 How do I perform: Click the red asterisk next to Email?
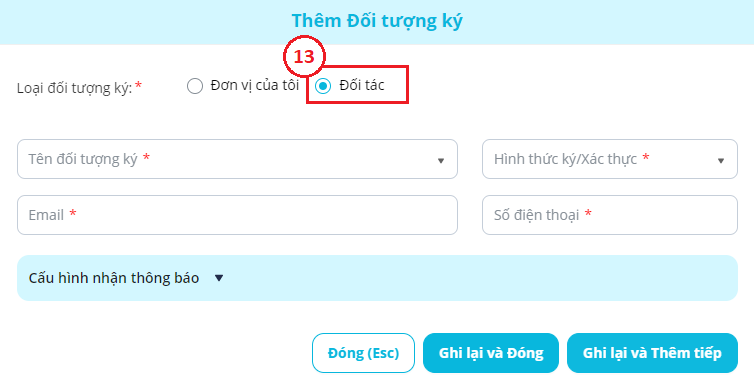(x=73, y=212)
